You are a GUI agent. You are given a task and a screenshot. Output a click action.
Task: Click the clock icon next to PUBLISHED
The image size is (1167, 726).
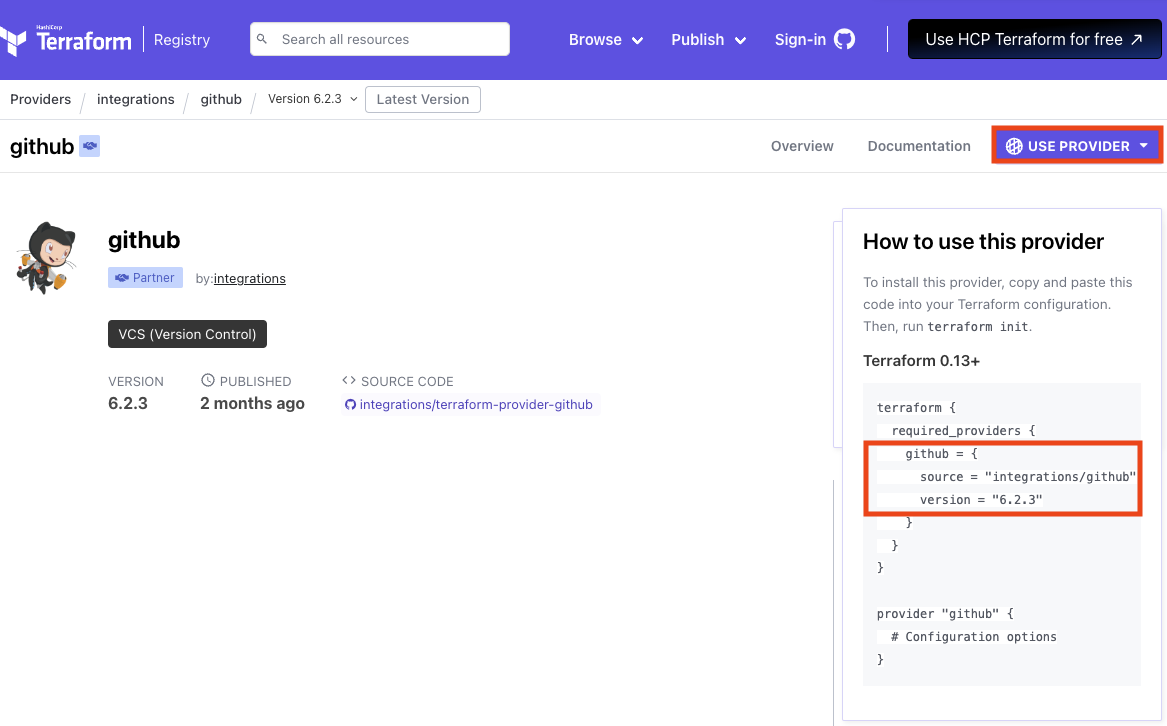pos(208,380)
